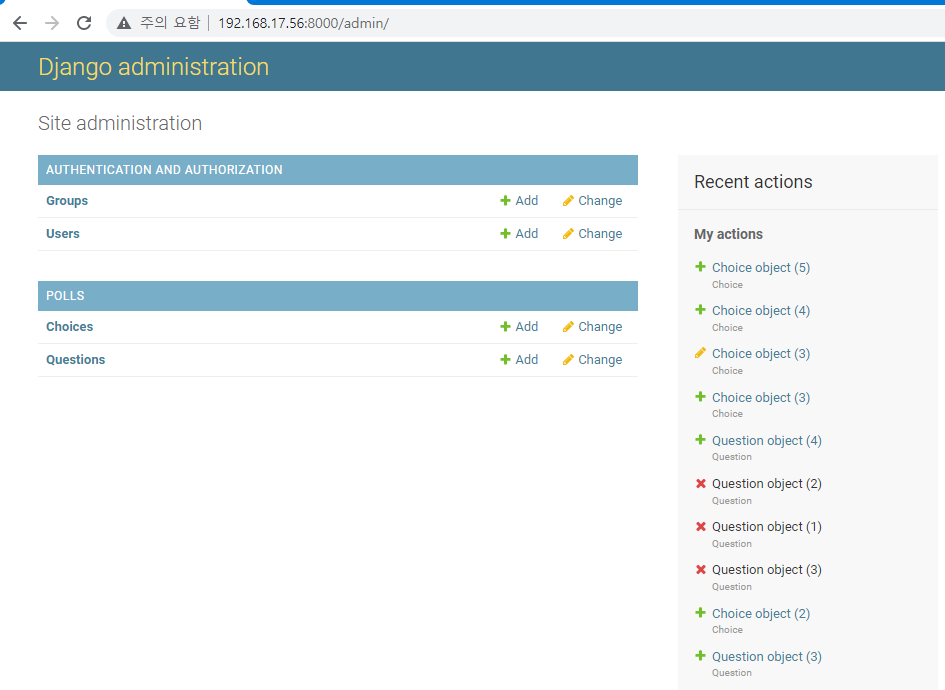Click the green plus icon for Groups

point(505,201)
